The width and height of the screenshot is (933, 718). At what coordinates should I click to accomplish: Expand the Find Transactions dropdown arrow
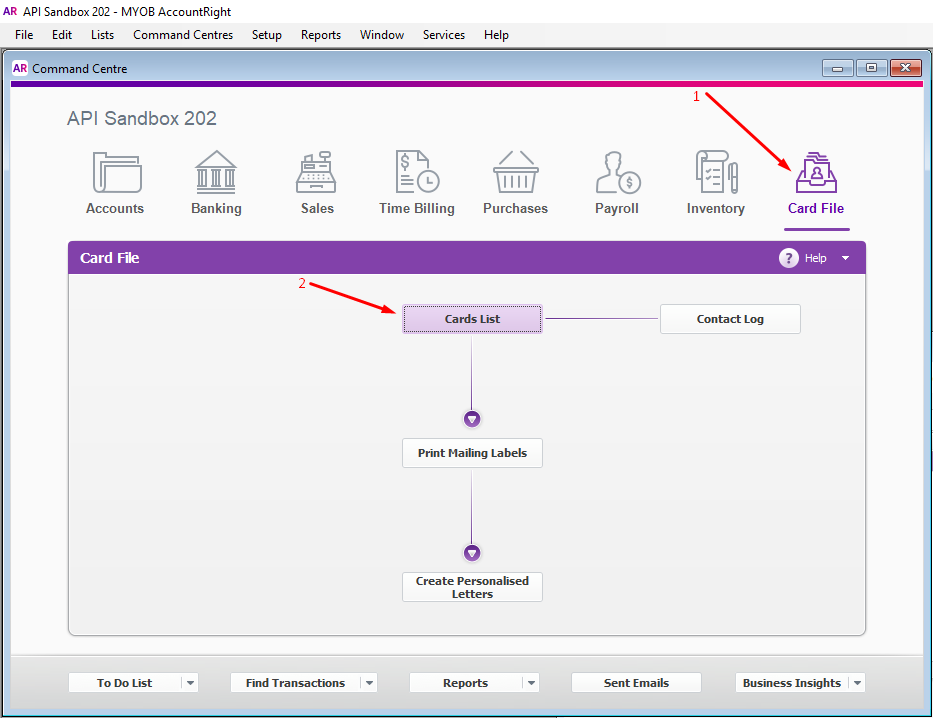370,683
